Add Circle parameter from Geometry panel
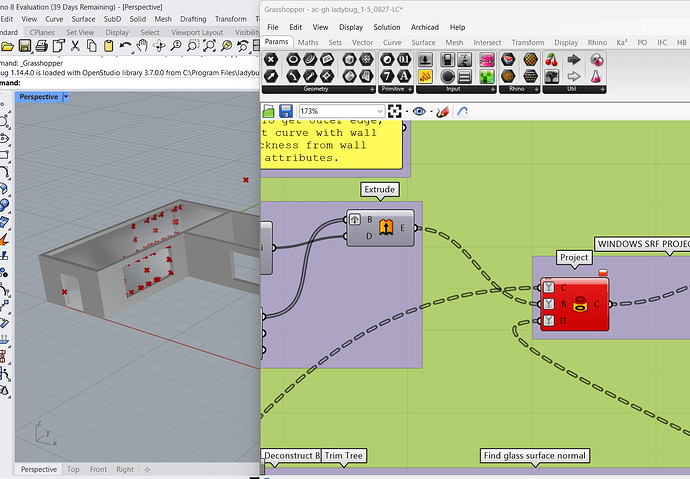Screen dimensions: 690x479 click(293, 59)
